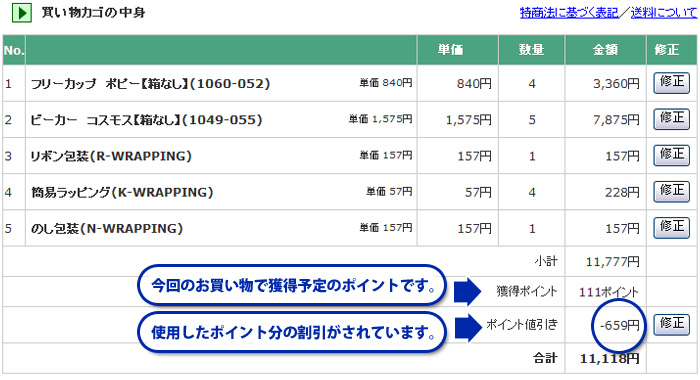Click the blue arrow pointing to 獲得ポイント

467,291
